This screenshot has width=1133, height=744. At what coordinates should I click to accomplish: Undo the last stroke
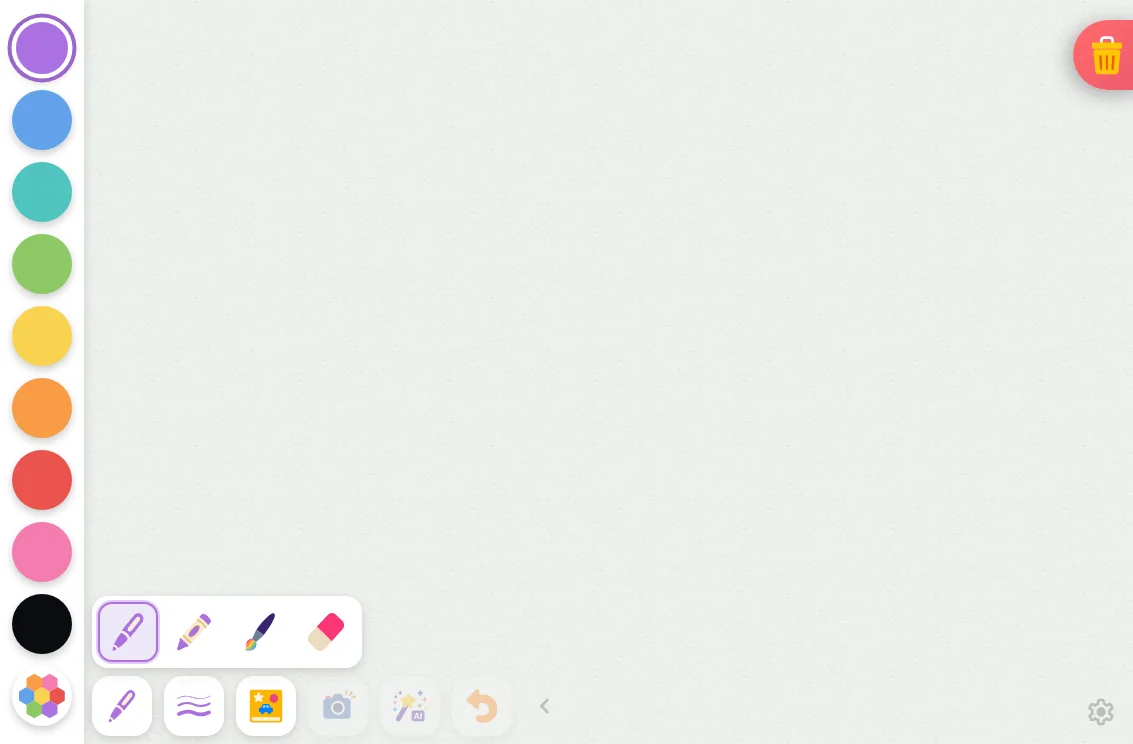click(x=482, y=706)
